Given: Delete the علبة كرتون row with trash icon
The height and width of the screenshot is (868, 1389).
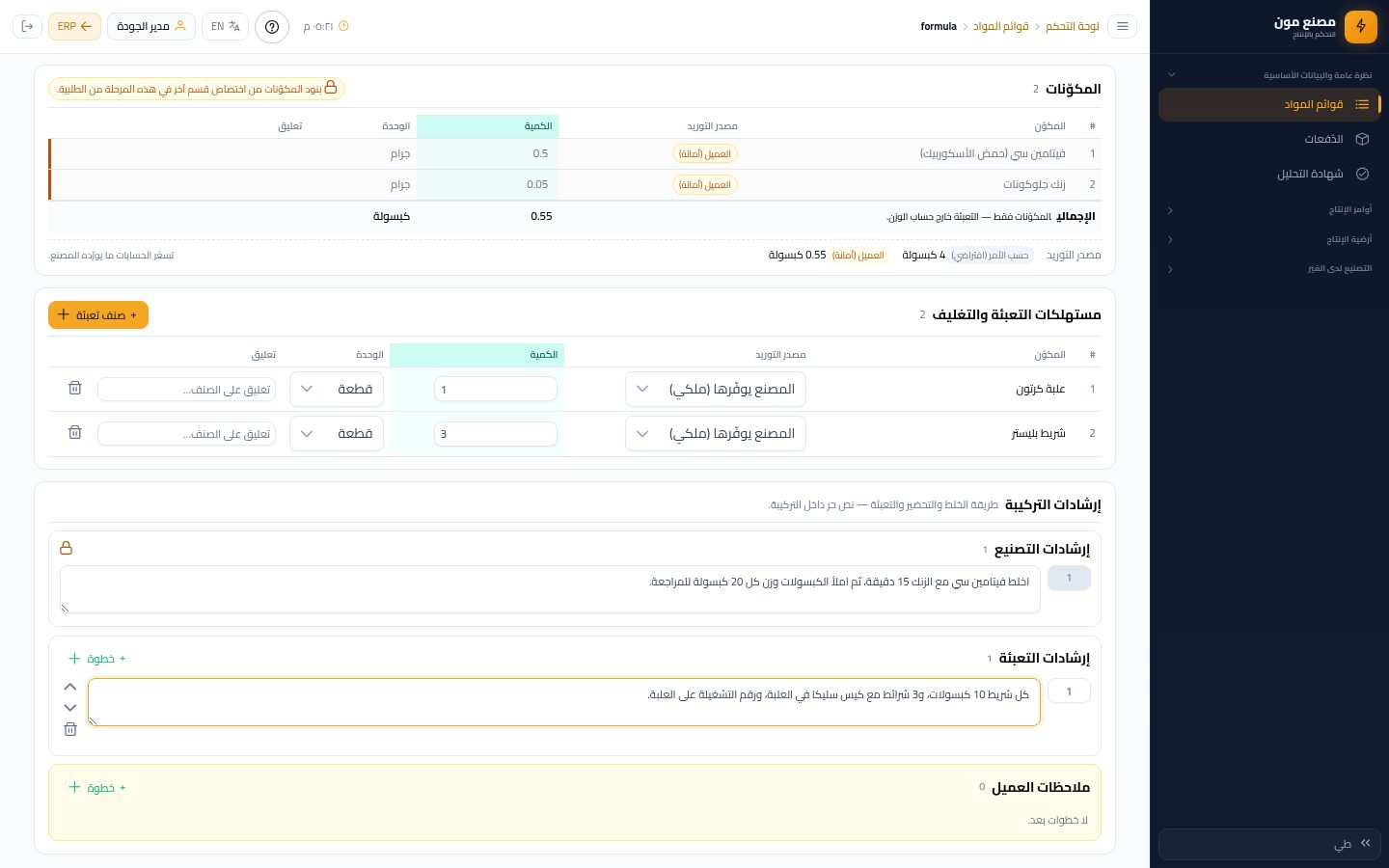Looking at the screenshot, I should click(75, 388).
